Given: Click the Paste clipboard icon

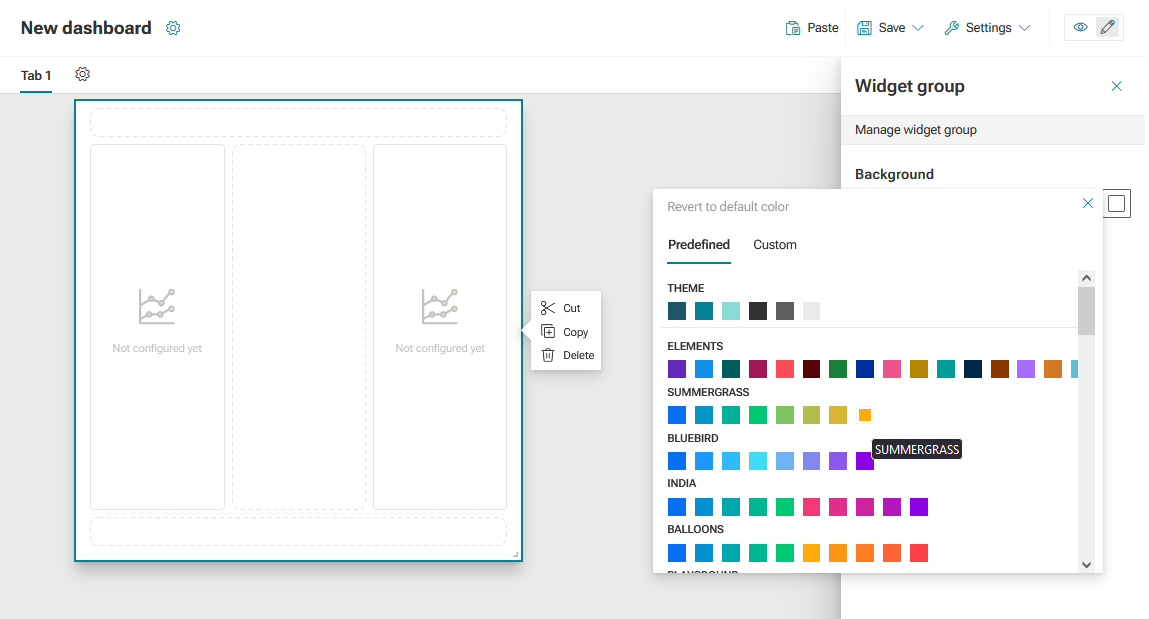Looking at the screenshot, I should [793, 28].
